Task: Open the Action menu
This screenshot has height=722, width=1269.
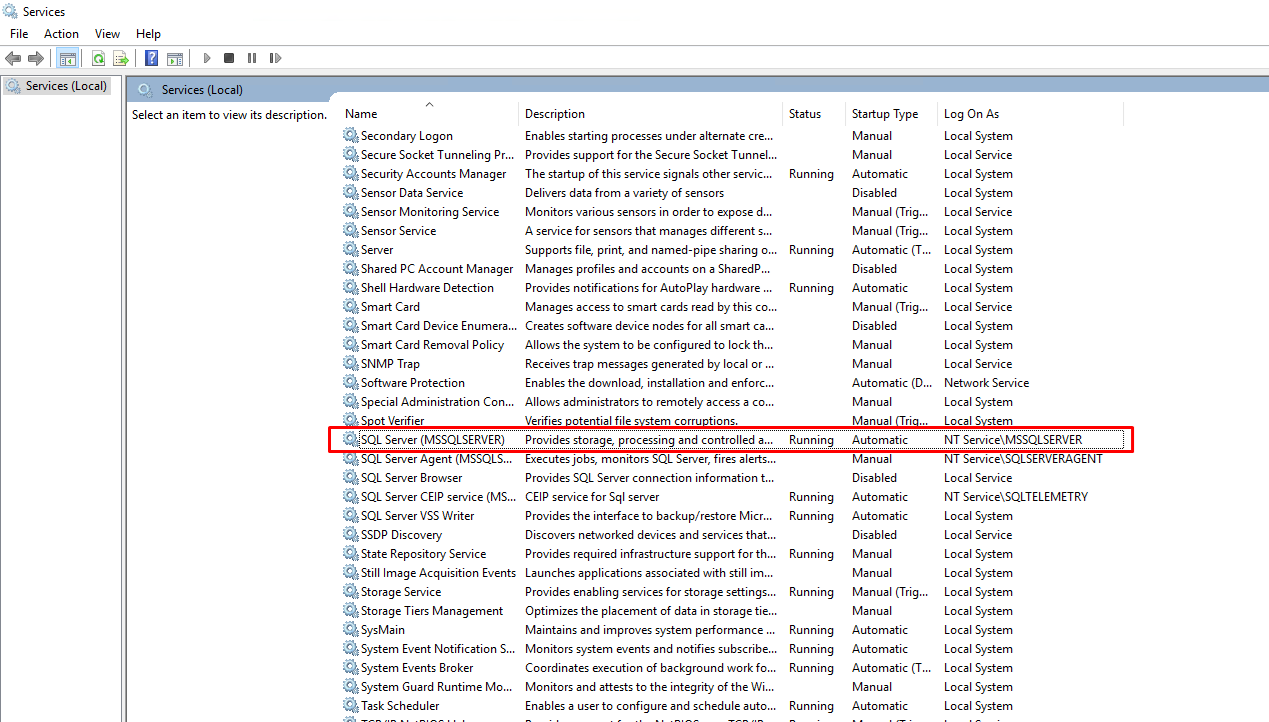Action: pos(61,34)
